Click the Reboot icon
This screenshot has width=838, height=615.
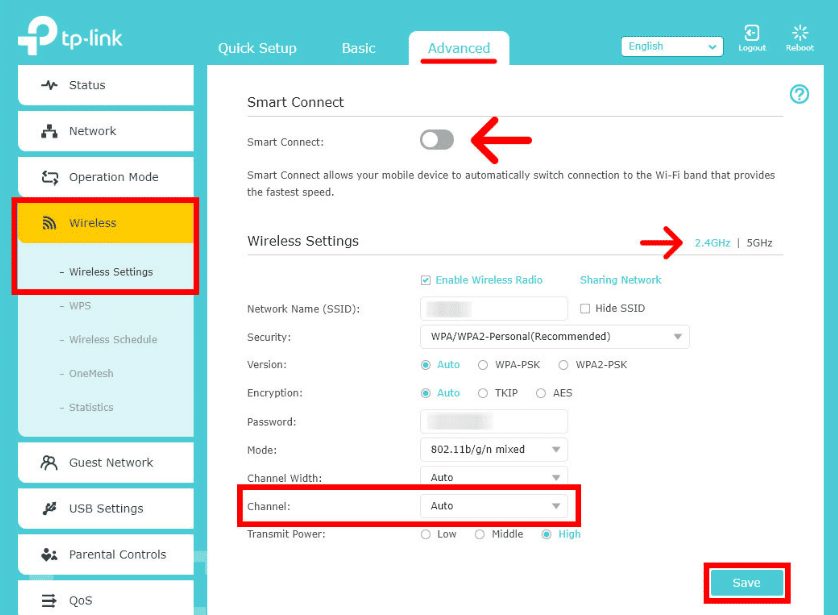coord(799,32)
